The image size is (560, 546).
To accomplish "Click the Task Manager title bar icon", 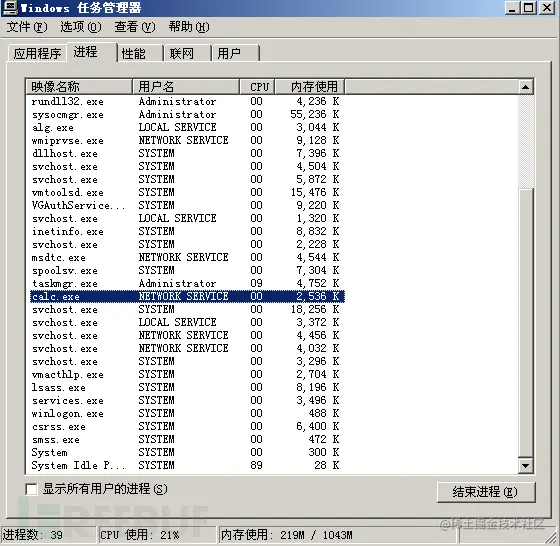I will [x=10, y=8].
